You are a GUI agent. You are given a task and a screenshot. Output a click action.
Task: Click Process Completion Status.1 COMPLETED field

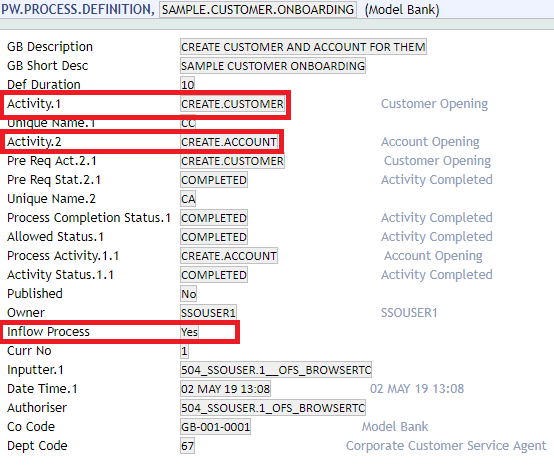(x=214, y=218)
